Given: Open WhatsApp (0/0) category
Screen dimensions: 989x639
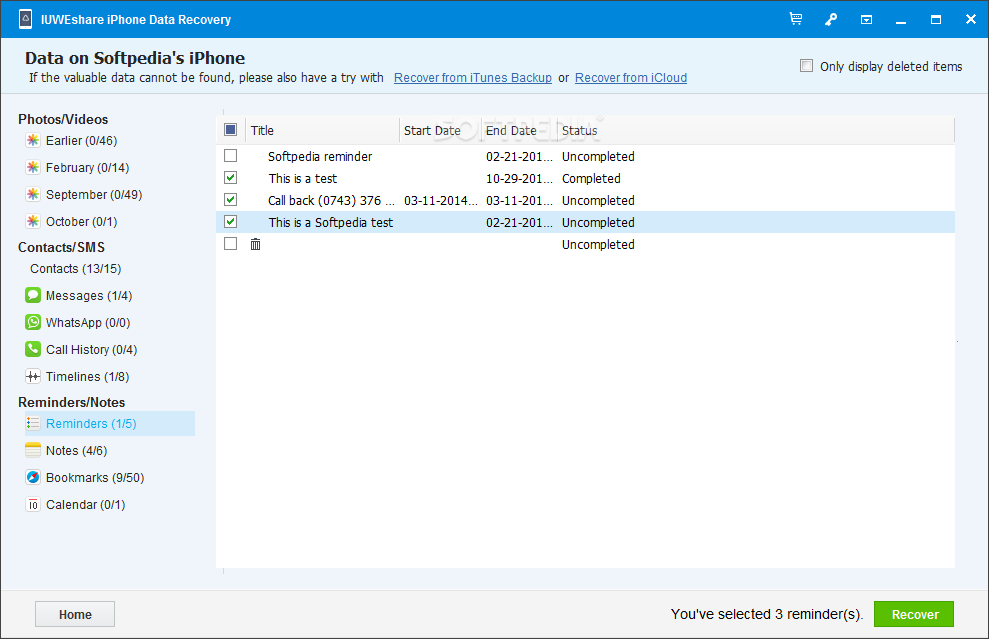Looking at the screenshot, I should click(88, 323).
